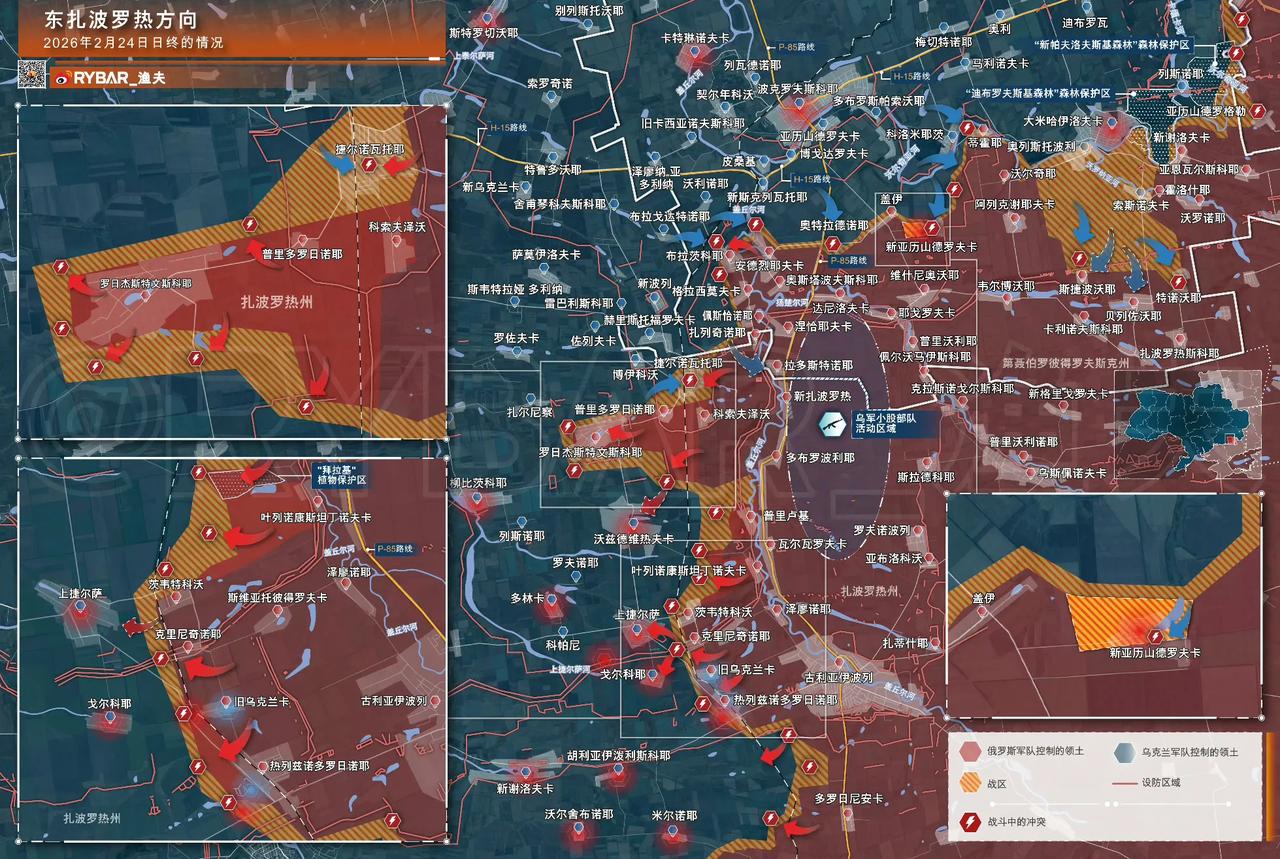
Task: Click the legend text 乌克兰军队控制的领土
Action: [1190, 752]
